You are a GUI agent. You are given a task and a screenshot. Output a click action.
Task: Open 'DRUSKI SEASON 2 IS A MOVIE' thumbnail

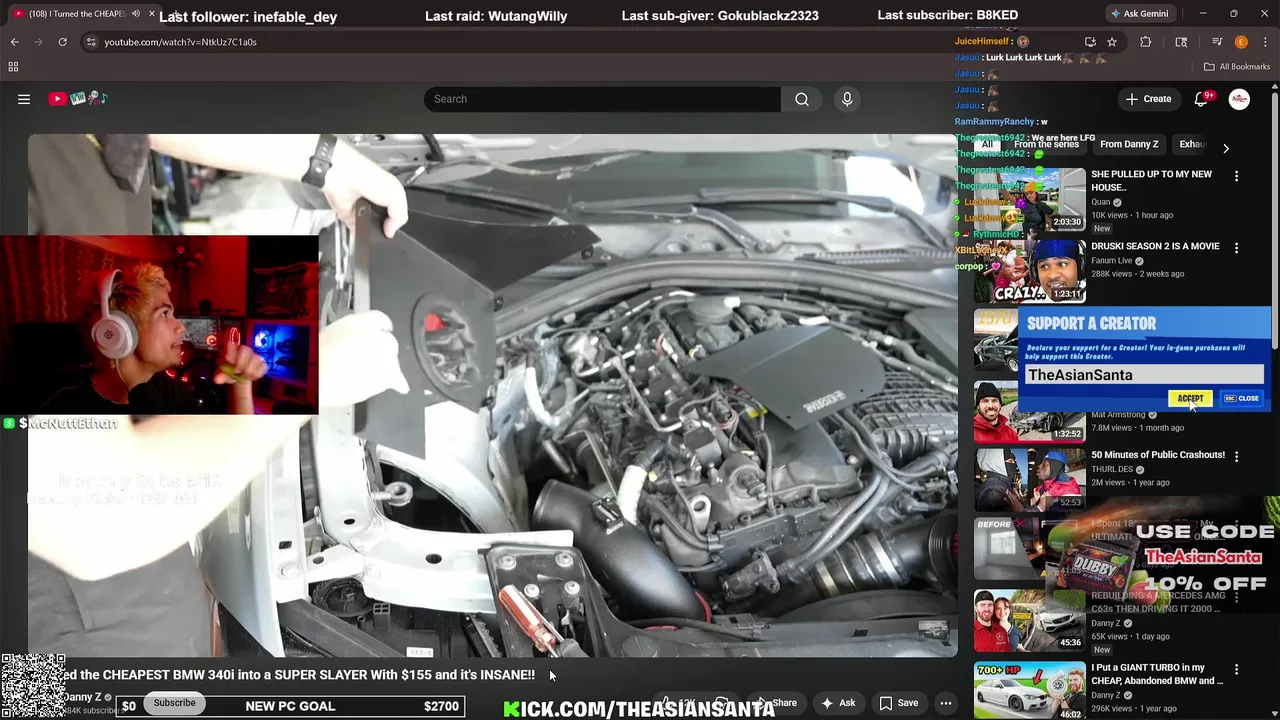coord(1029,271)
